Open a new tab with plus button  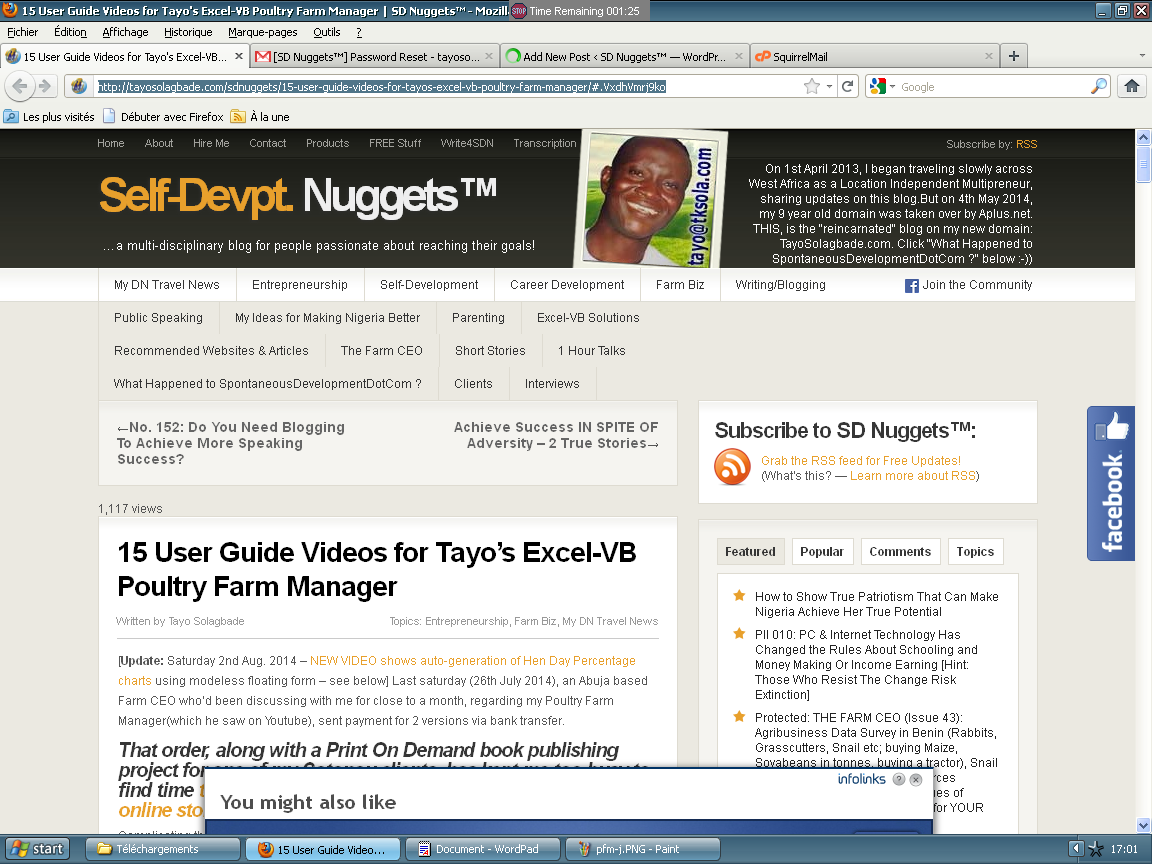click(x=1014, y=57)
